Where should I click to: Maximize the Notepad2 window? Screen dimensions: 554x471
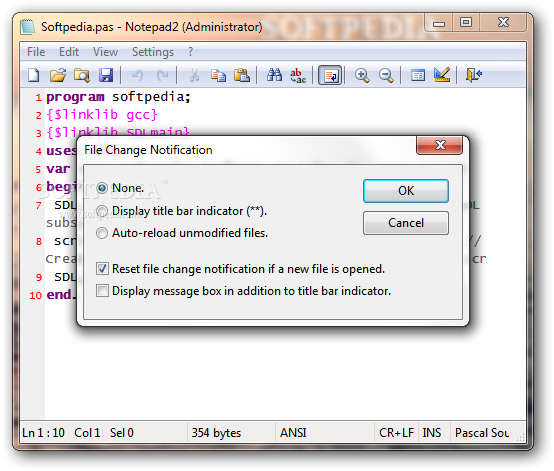tap(466, 23)
